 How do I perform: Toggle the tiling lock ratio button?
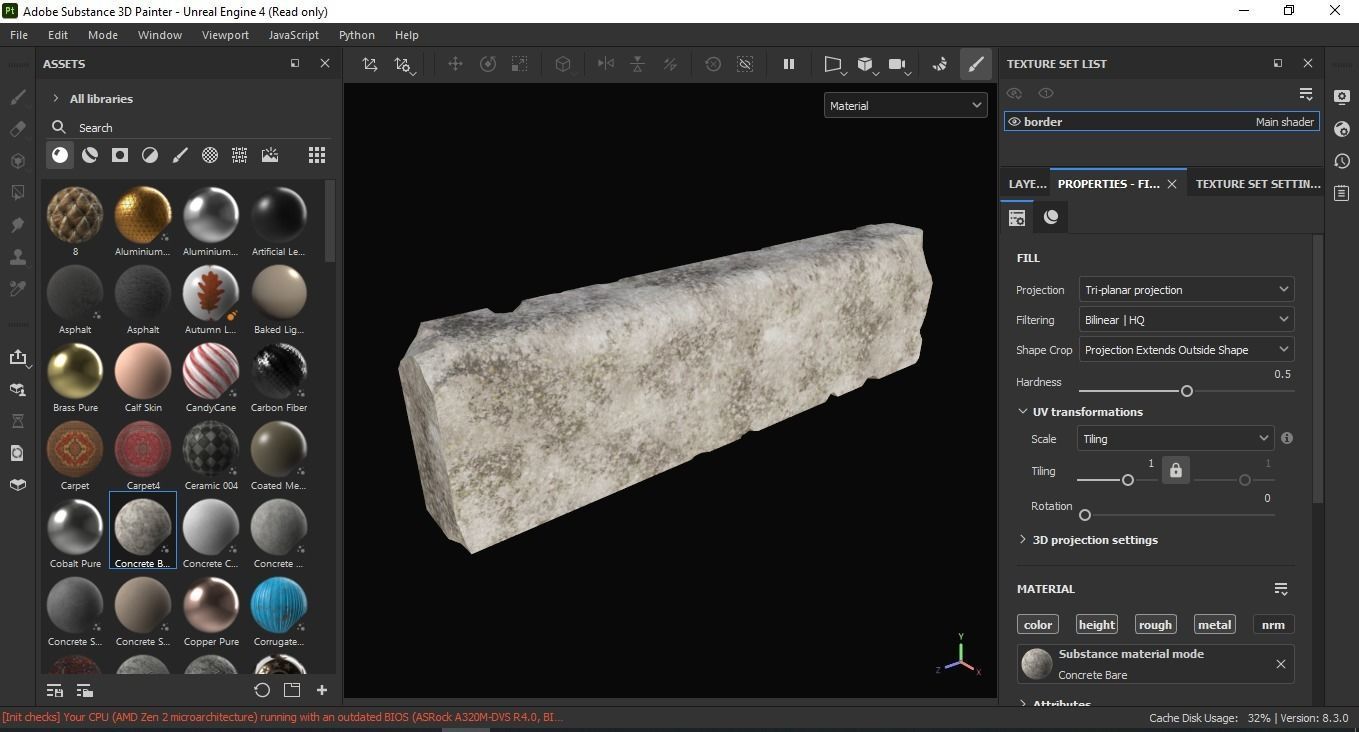tap(1176, 470)
